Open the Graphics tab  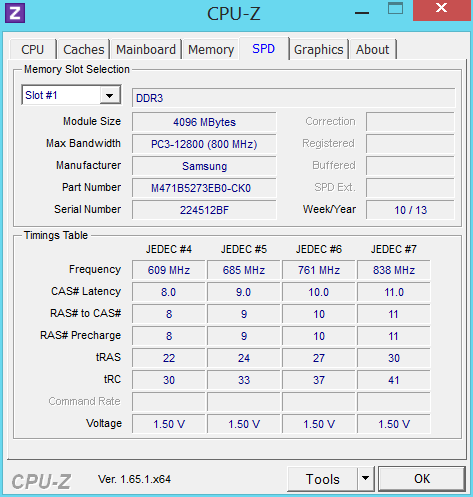318,50
